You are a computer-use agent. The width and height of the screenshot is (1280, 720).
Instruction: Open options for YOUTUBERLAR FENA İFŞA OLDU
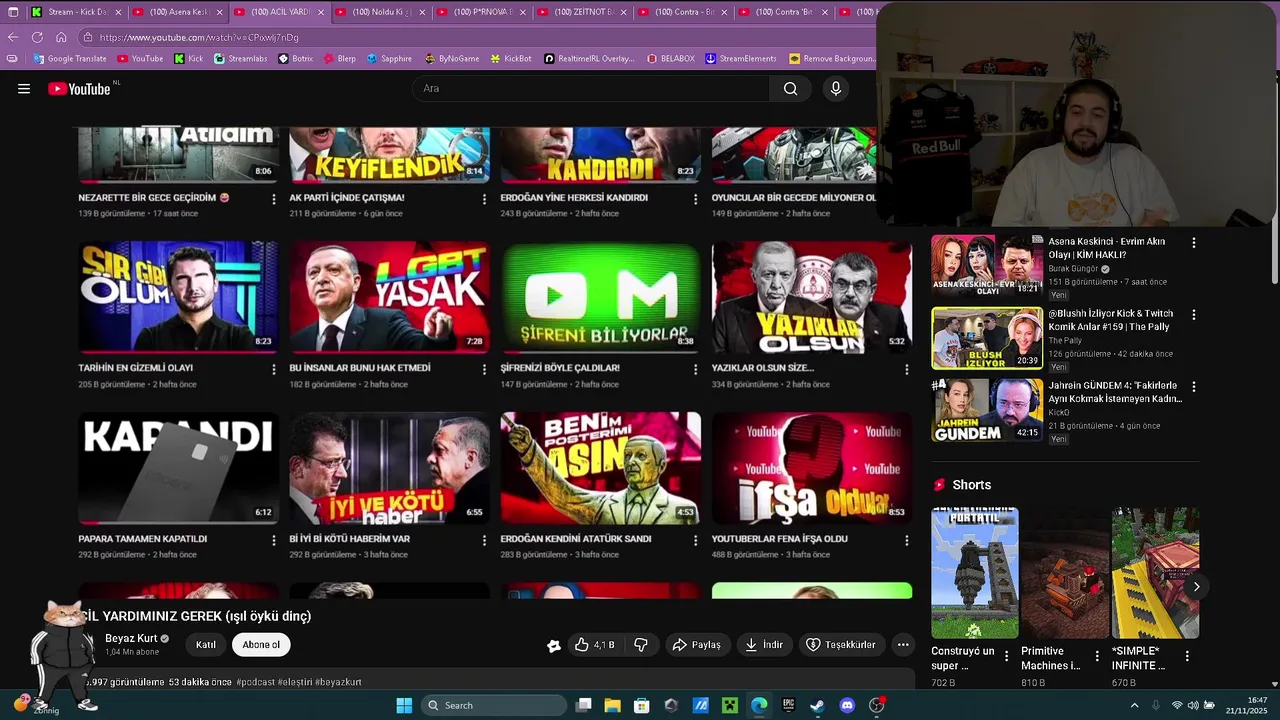point(906,540)
